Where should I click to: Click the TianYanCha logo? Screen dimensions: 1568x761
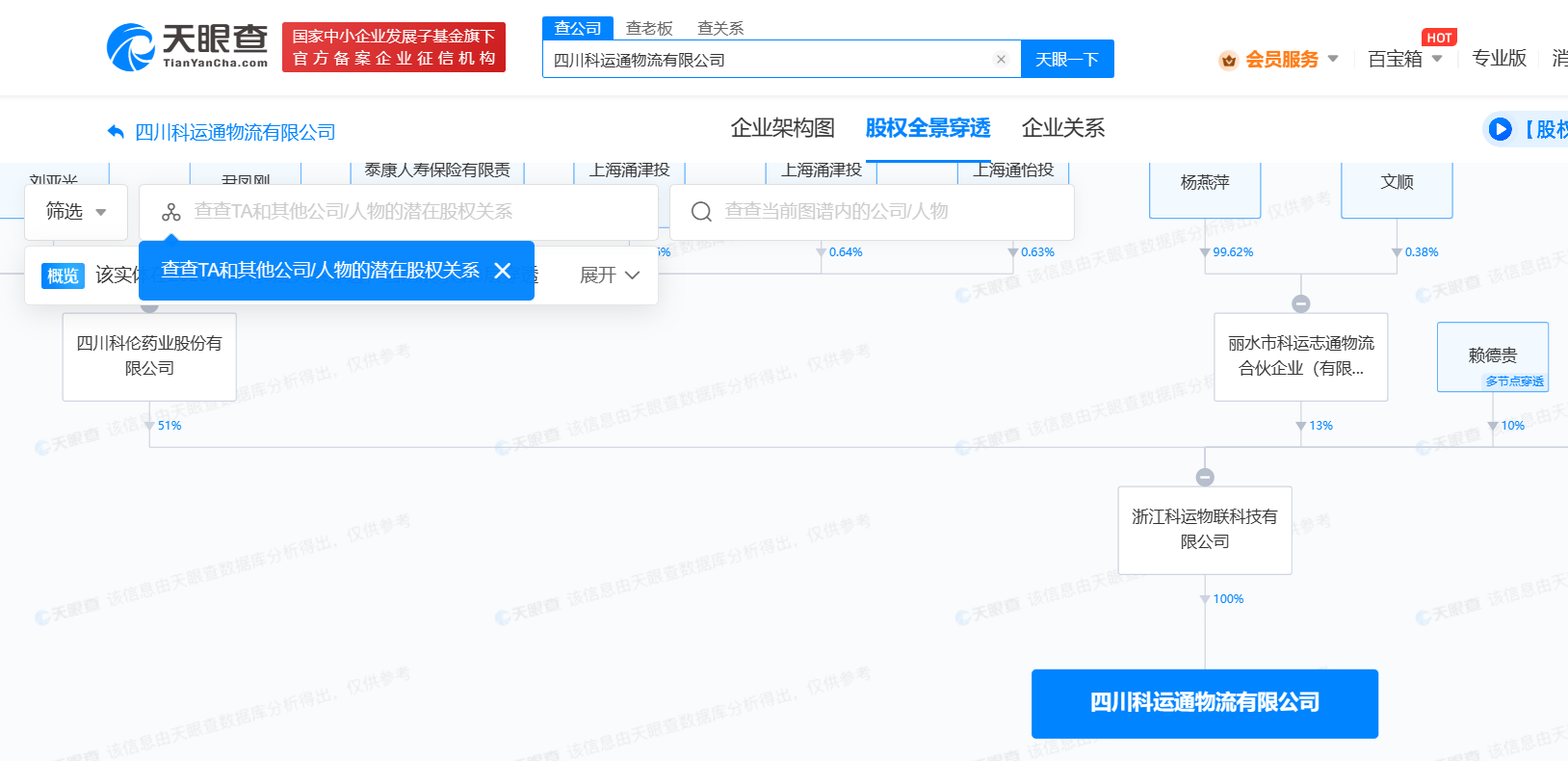[x=187, y=47]
